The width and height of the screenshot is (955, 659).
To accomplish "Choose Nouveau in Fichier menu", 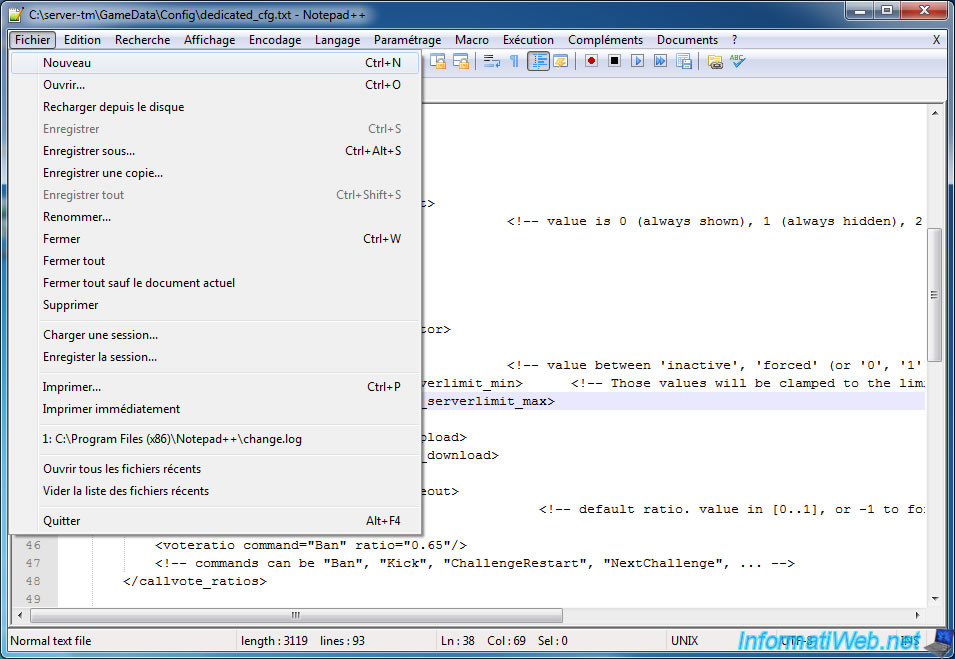I will coord(216,63).
